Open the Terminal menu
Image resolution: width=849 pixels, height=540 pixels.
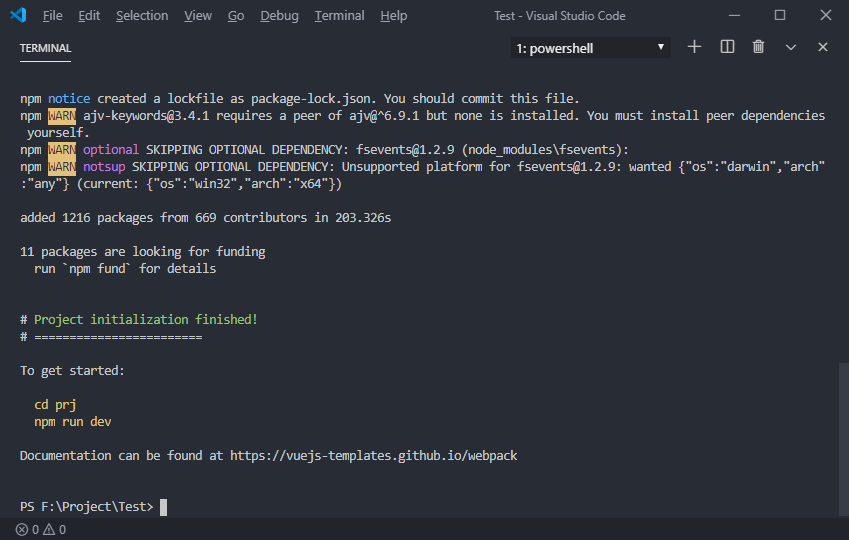pos(339,16)
